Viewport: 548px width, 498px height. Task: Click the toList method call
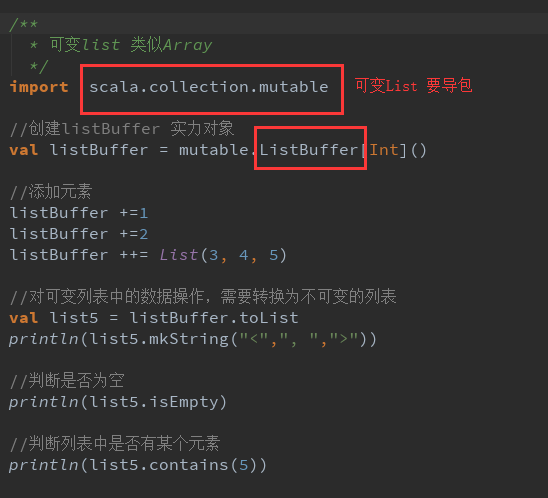click(269, 318)
